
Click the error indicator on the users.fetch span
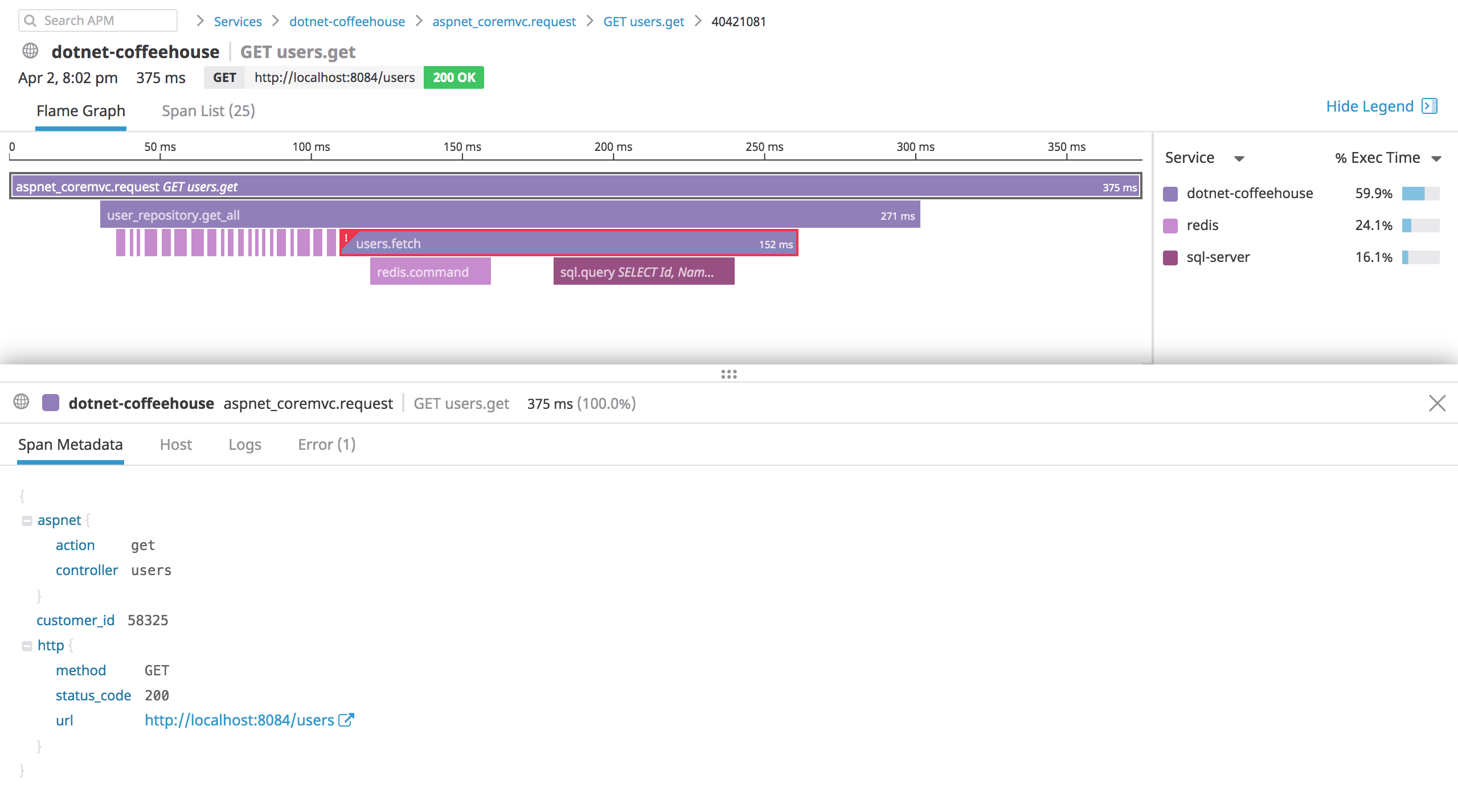pos(347,237)
